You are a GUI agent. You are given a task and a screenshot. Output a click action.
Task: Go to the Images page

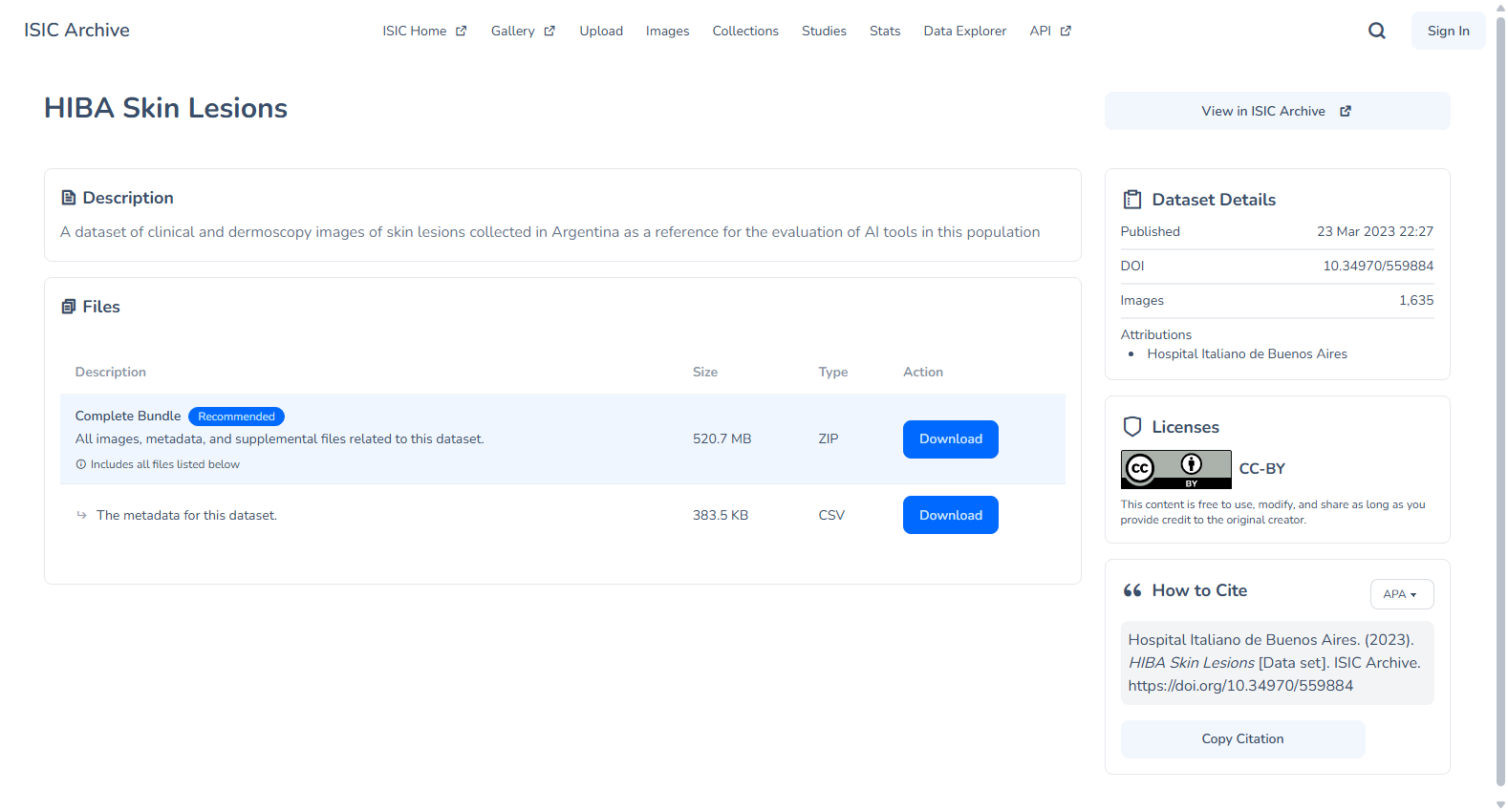pos(667,31)
